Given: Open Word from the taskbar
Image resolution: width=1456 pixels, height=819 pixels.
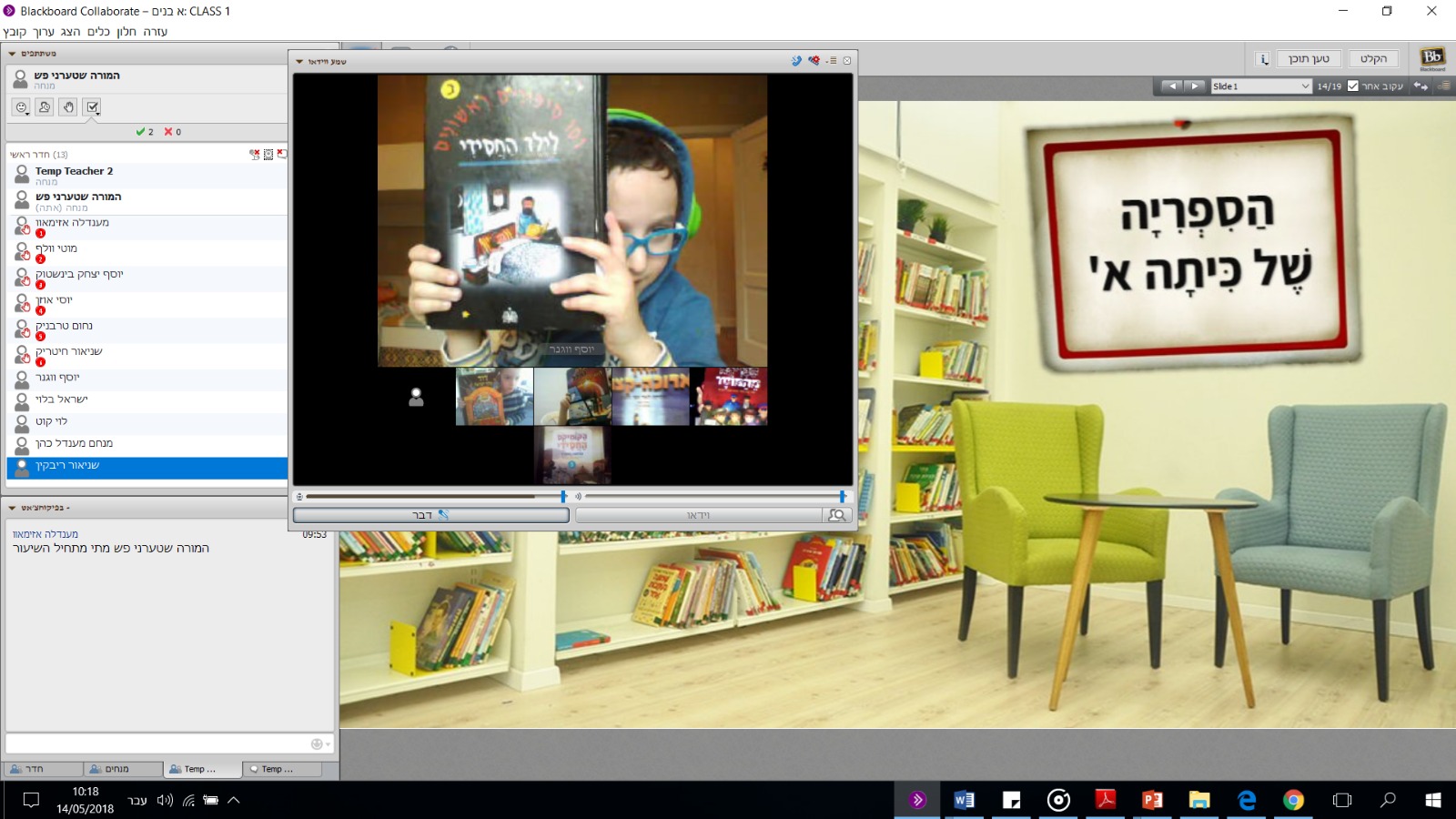Looking at the screenshot, I should (964, 800).
